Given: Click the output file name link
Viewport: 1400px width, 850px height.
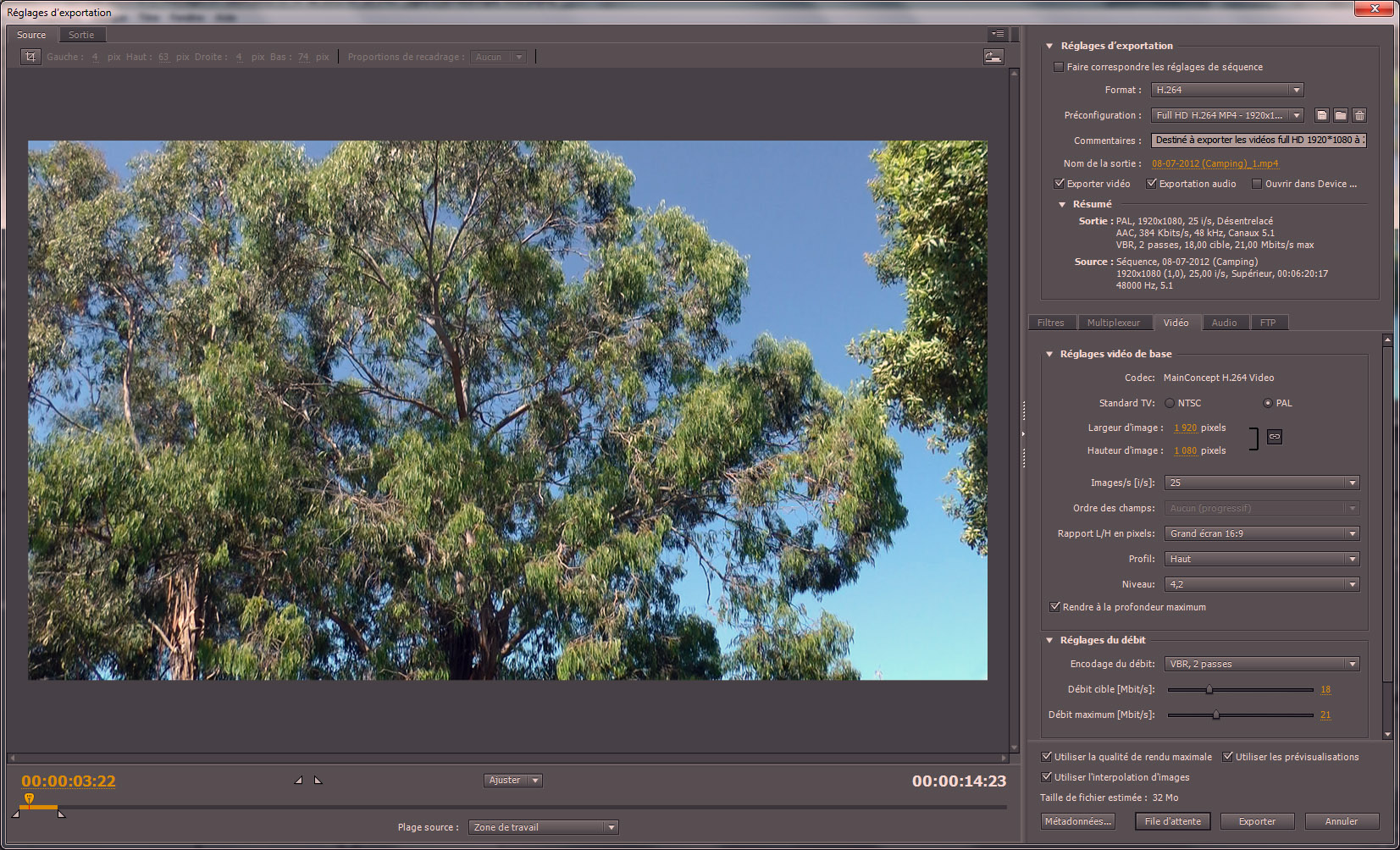Looking at the screenshot, I should pyautogui.click(x=1215, y=163).
